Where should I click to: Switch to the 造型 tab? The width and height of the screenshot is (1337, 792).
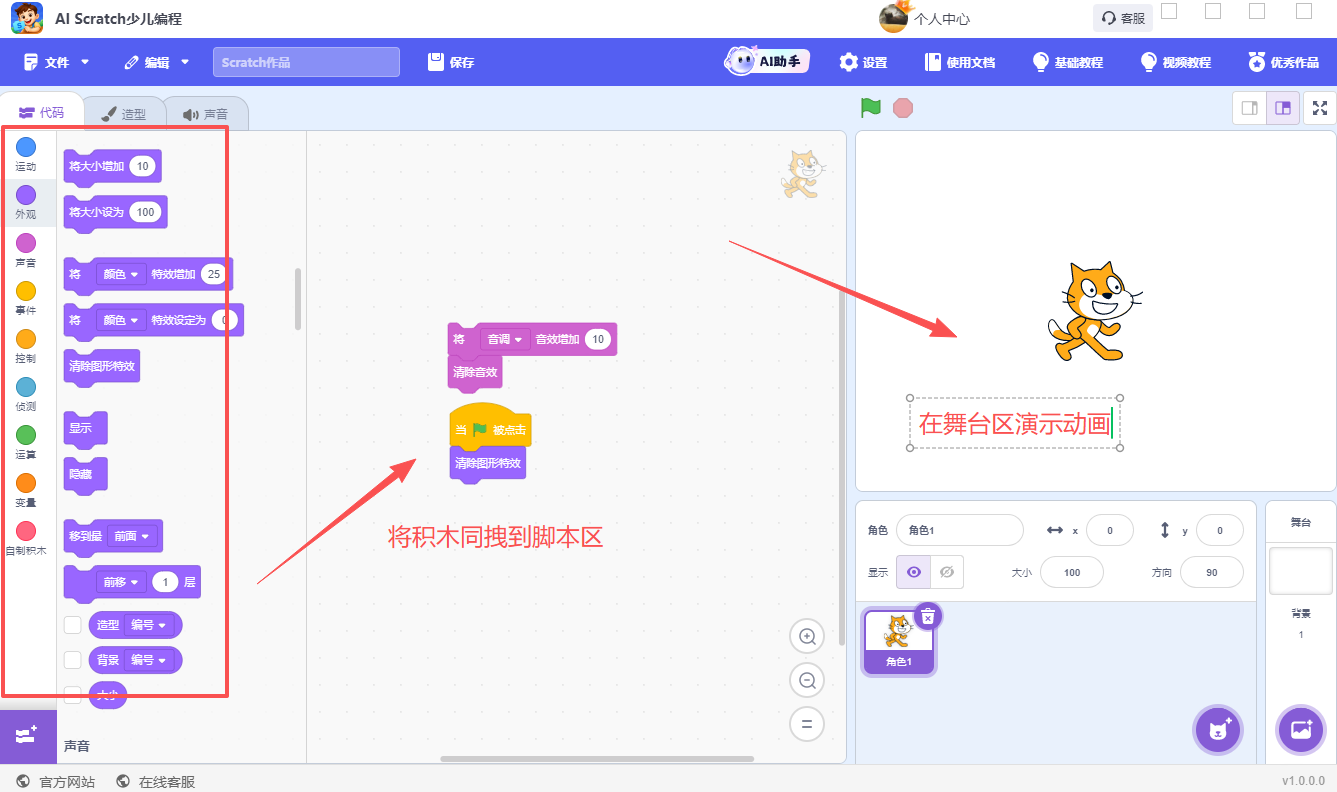click(x=124, y=113)
